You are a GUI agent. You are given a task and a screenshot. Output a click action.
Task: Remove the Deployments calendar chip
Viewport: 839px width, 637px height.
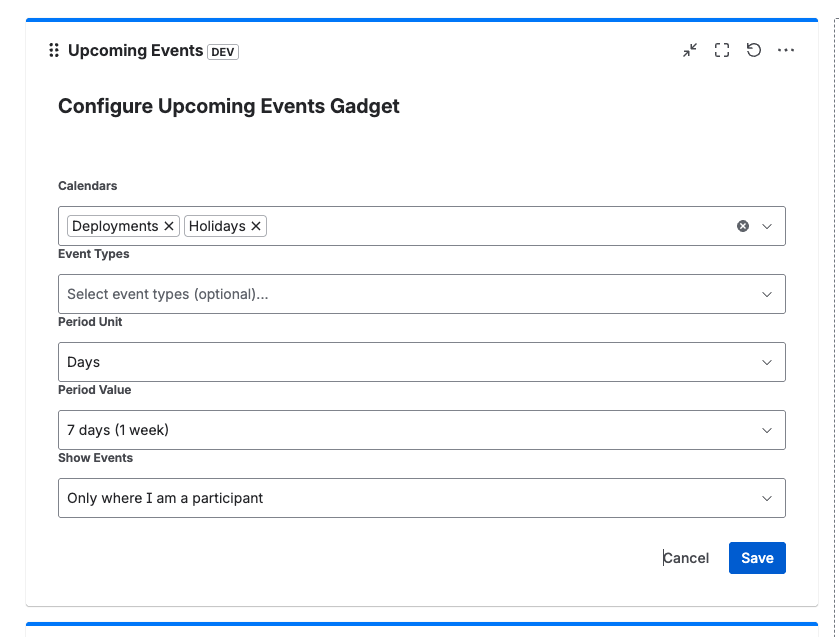[170, 226]
